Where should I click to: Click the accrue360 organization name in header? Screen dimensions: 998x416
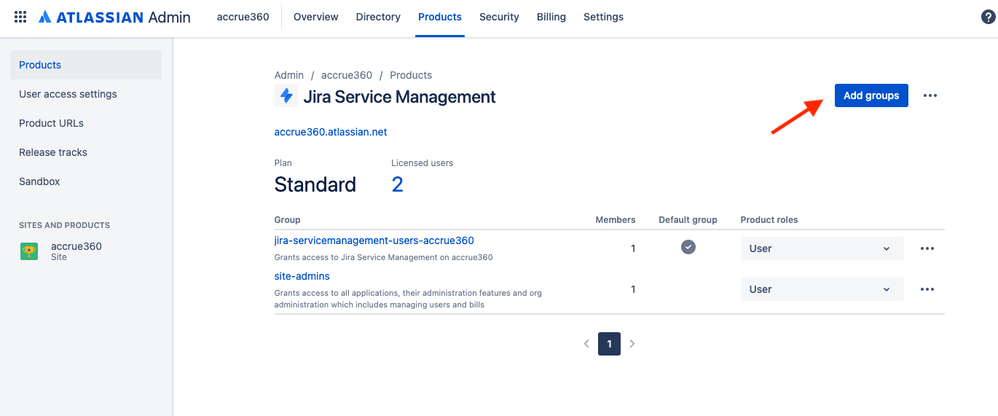tap(242, 17)
